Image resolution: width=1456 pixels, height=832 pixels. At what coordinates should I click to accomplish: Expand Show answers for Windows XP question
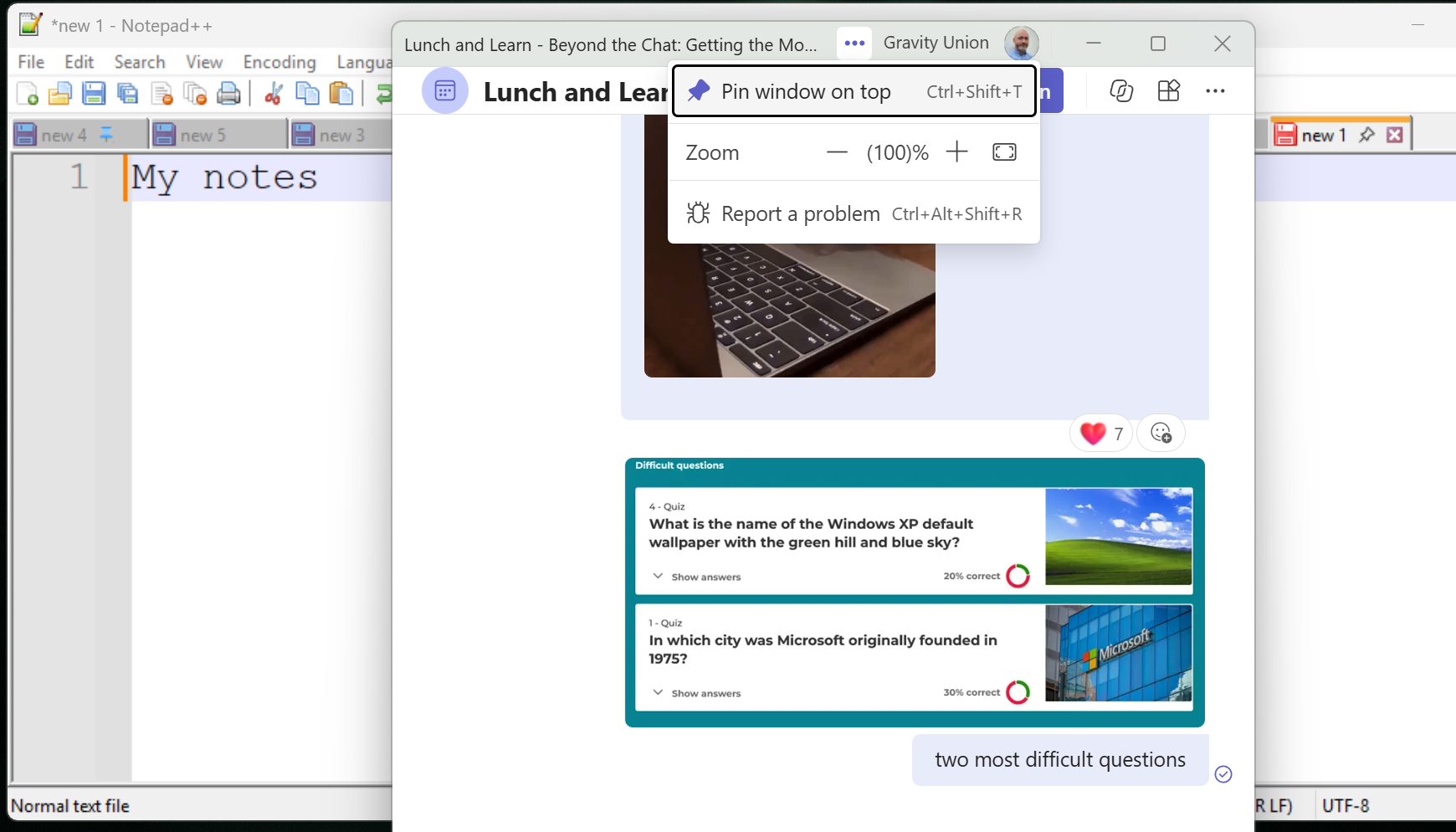coord(697,577)
